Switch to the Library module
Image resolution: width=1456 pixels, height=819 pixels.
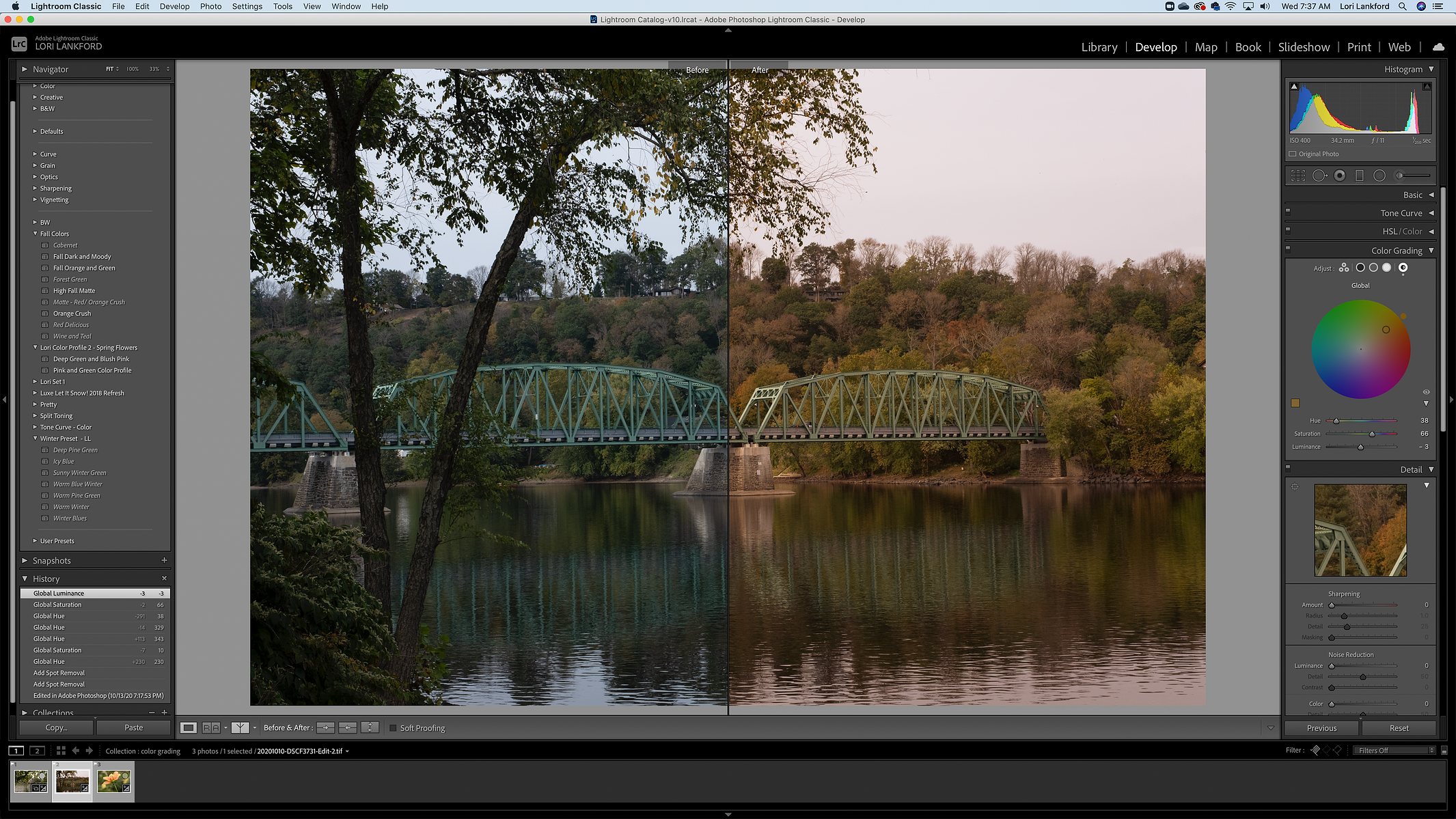(1099, 47)
